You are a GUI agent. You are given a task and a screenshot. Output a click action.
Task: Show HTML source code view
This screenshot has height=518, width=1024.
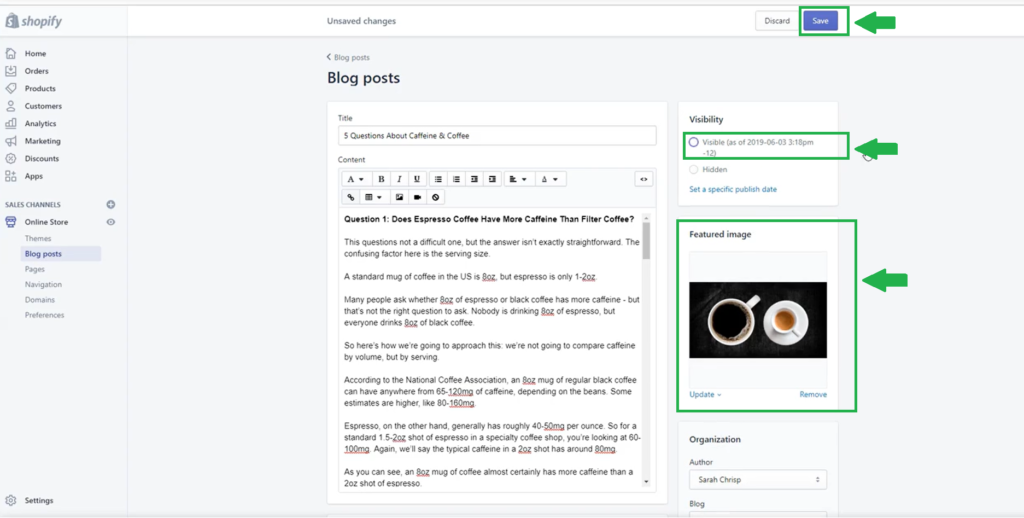643,179
